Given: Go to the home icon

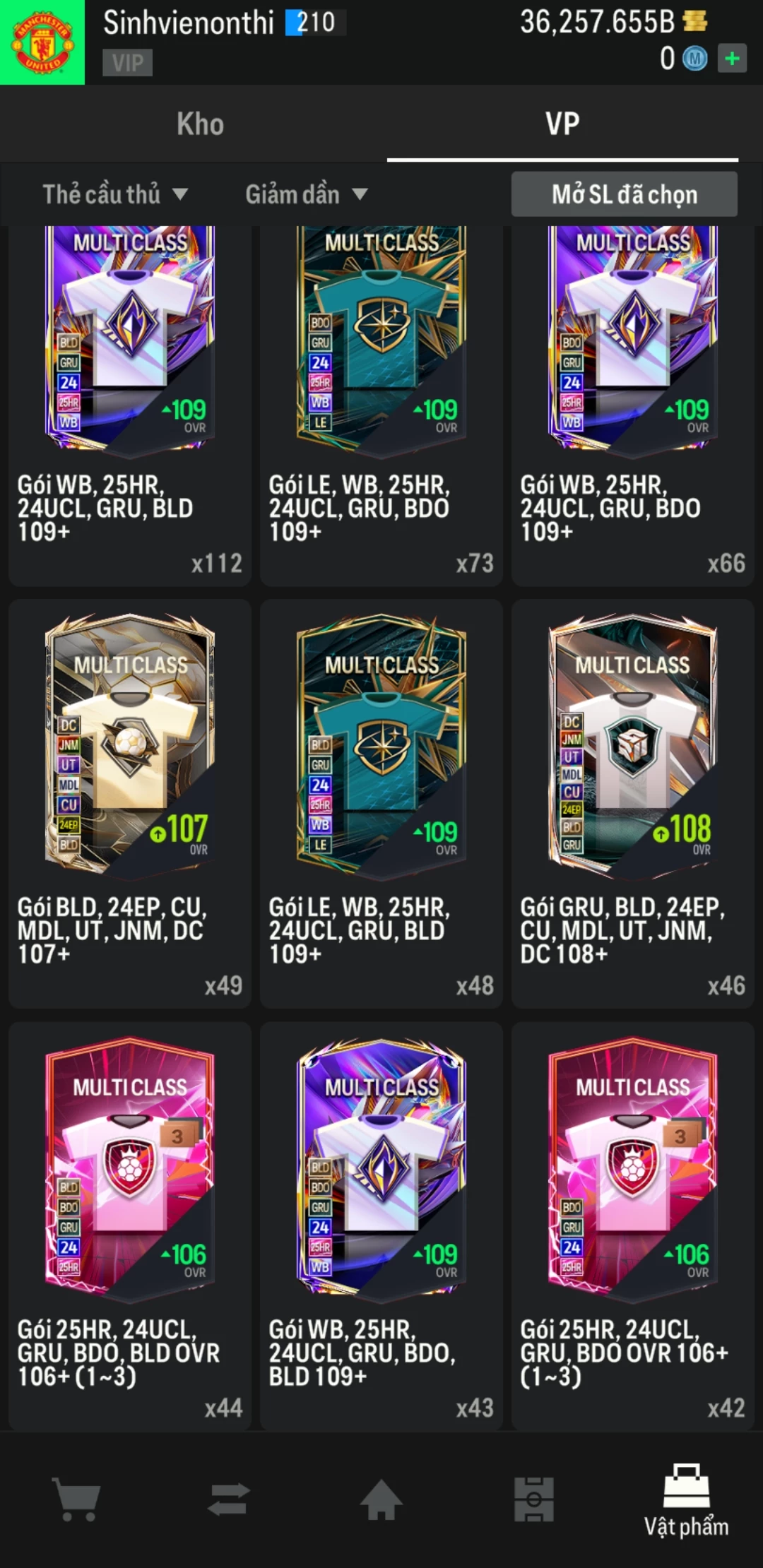Looking at the screenshot, I should 381,1499.
